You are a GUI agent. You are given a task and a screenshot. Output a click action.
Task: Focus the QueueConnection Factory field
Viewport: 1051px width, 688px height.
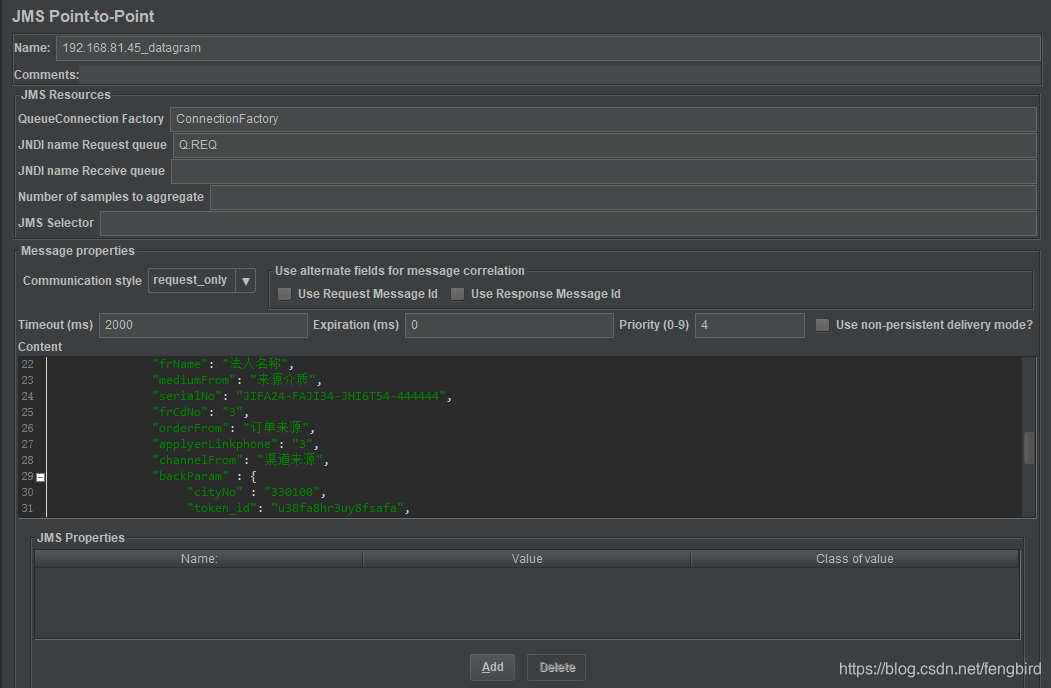click(x=603, y=119)
